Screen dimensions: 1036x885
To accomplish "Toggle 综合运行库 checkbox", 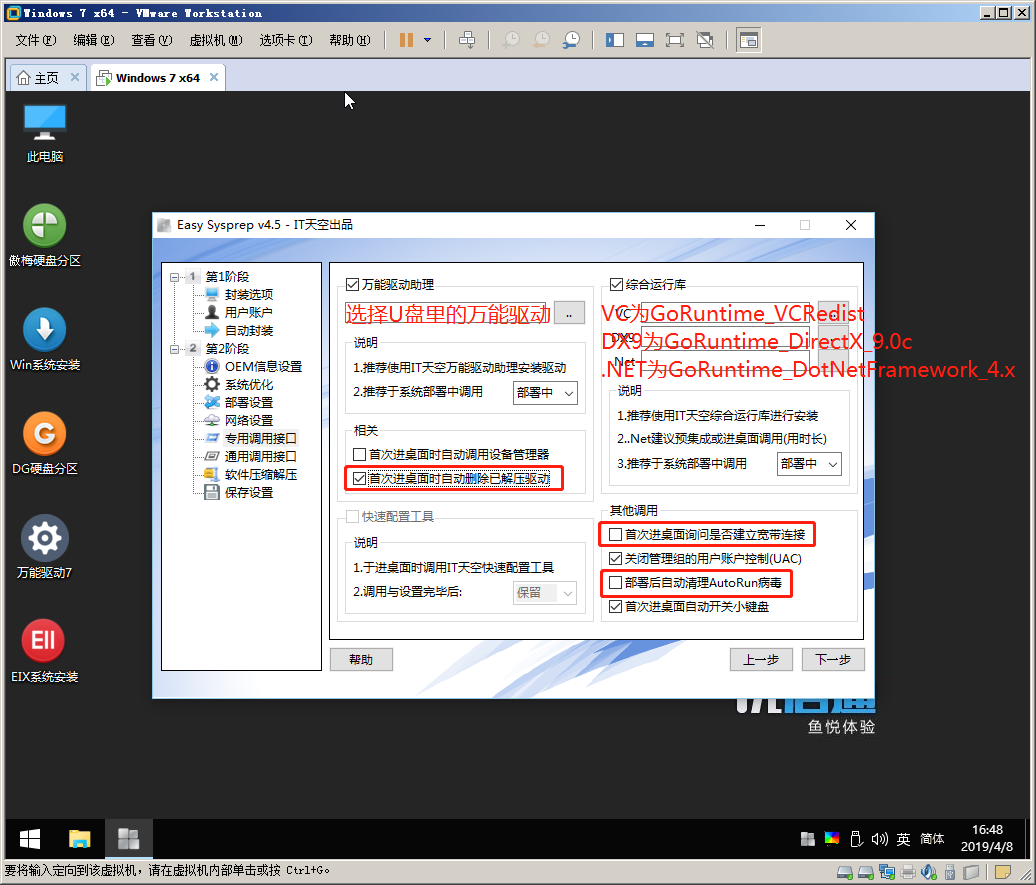I will click(616, 284).
